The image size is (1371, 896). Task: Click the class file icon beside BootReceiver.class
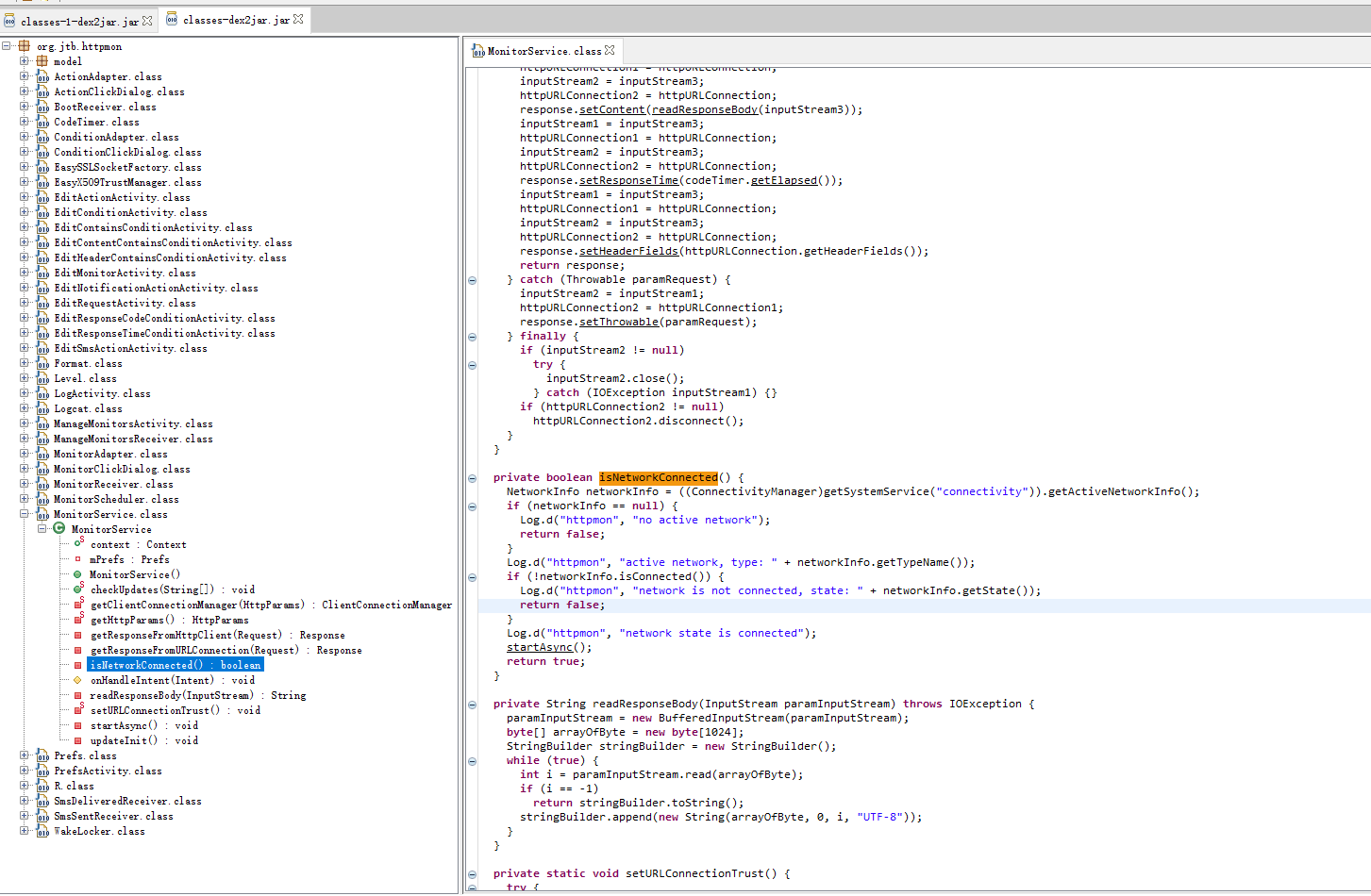point(42,107)
